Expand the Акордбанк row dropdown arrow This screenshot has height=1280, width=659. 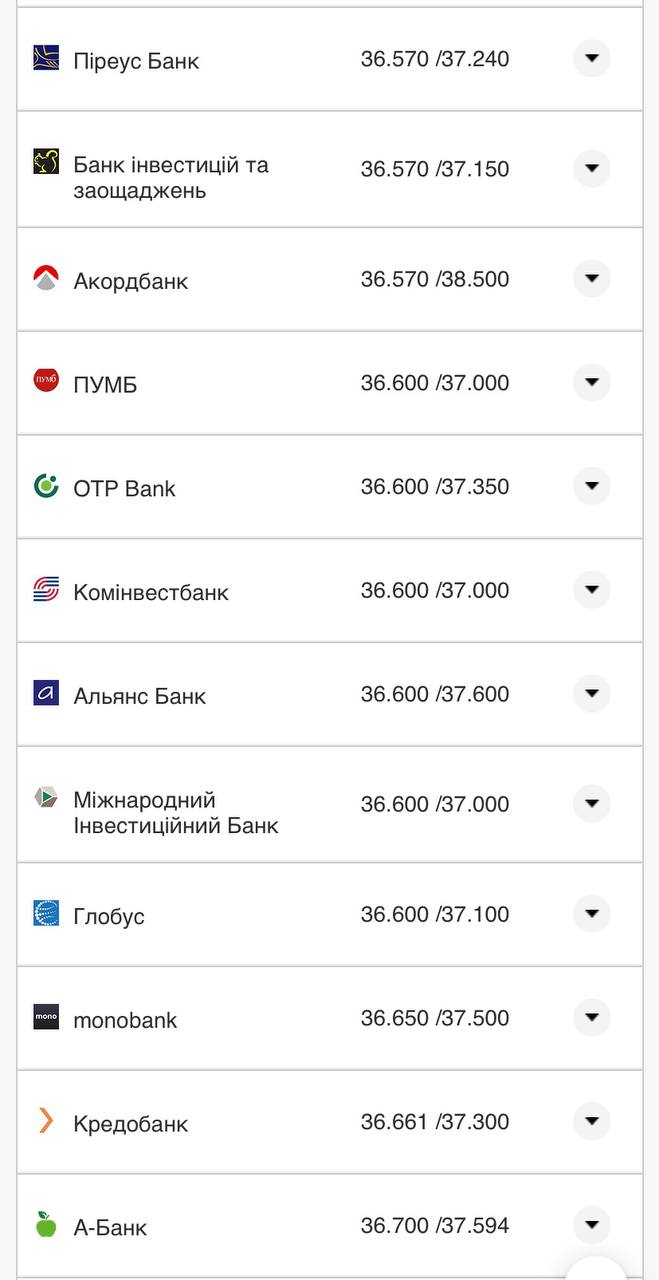[592, 278]
